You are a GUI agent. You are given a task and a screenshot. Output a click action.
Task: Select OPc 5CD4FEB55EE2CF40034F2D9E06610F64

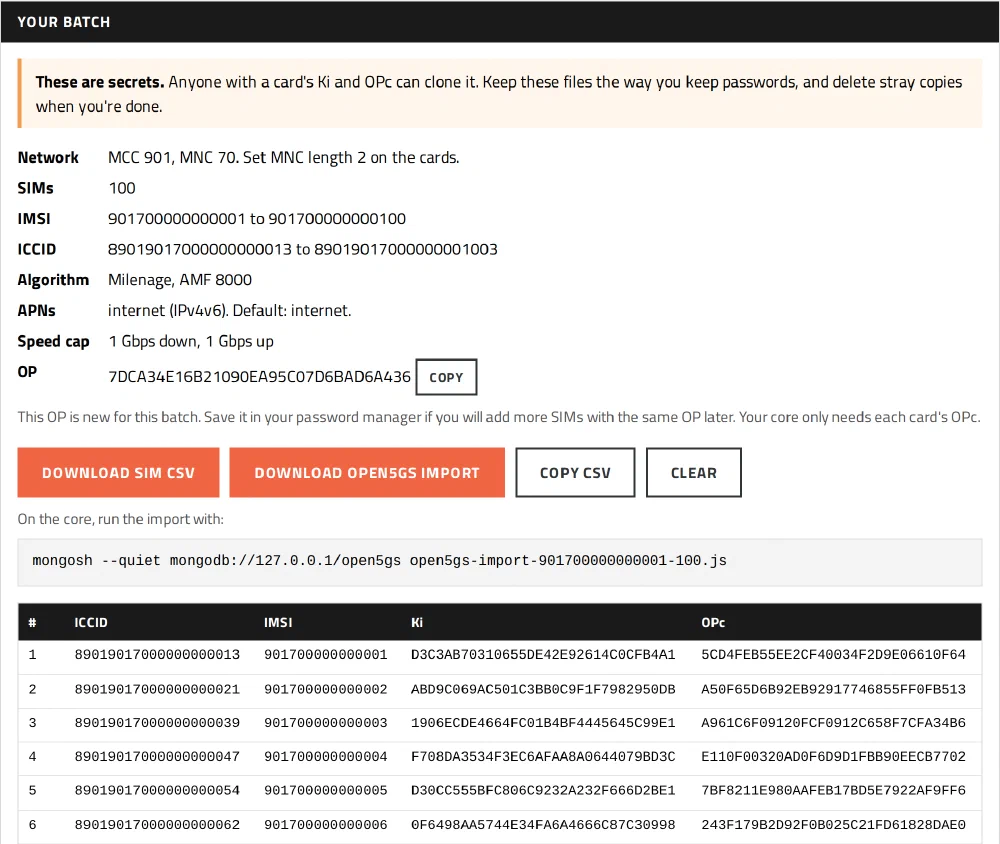click(833, 655)
